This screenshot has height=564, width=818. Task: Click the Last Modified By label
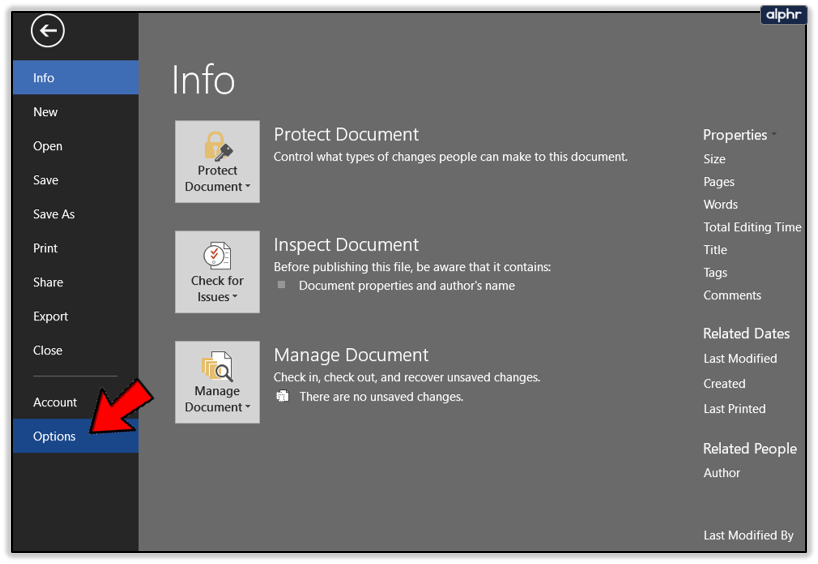coord(748,535)
